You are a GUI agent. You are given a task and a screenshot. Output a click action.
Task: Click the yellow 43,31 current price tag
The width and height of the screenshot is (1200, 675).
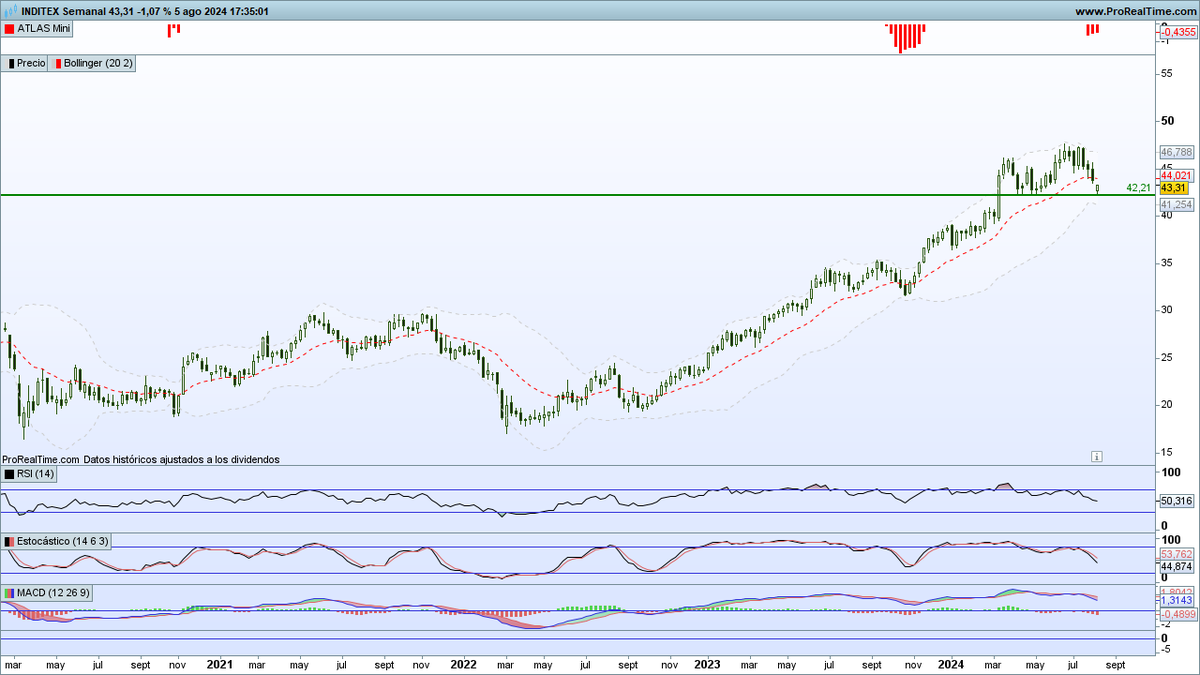coord(1173,188)
